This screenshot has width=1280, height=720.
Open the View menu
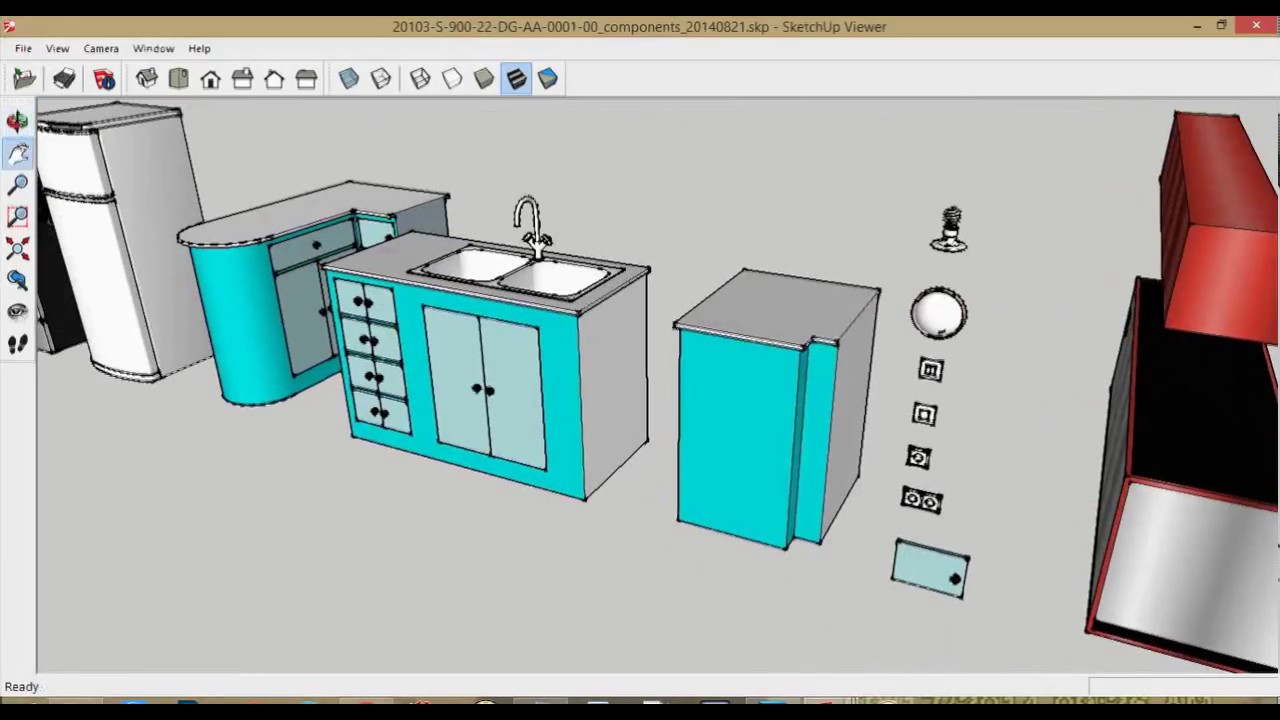57,48
